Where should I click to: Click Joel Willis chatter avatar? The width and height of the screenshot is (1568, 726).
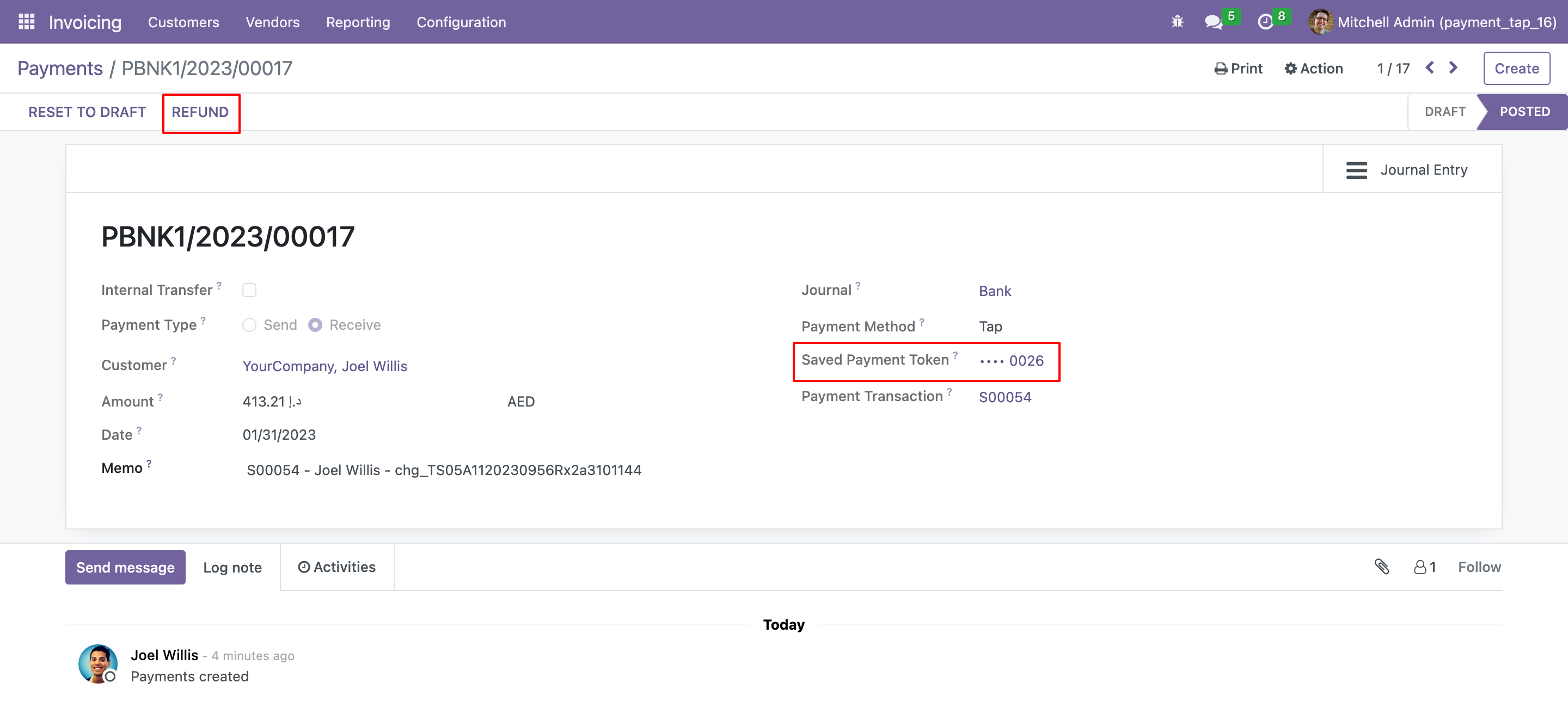click(x=98, y=664)
